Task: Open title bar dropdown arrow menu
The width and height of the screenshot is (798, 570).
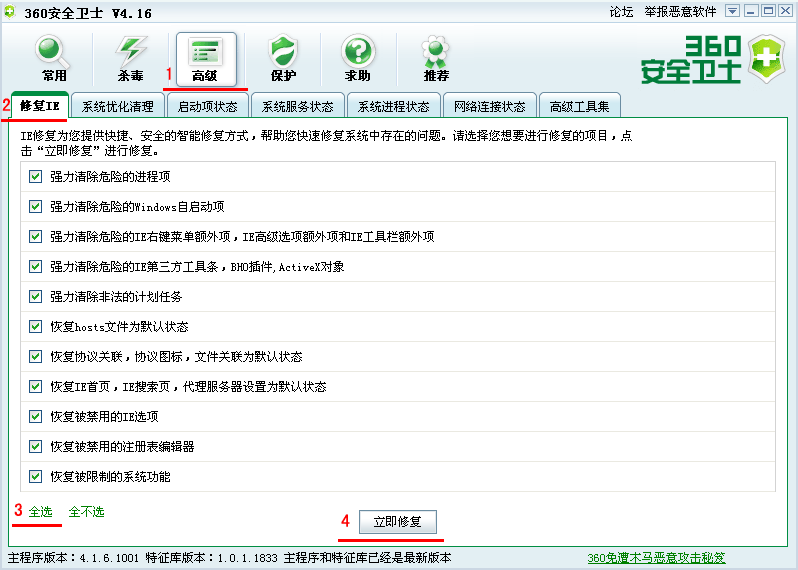Action: tap(732, 11)
